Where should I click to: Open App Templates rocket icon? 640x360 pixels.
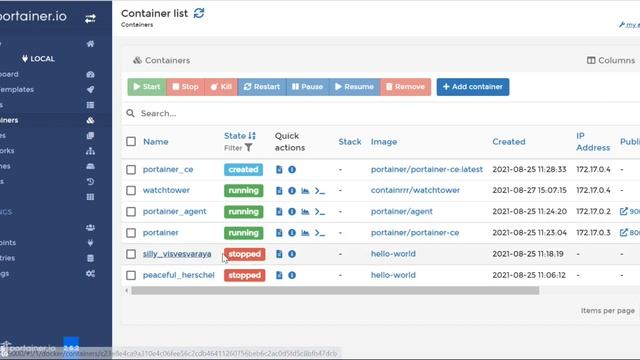(90, 89)
